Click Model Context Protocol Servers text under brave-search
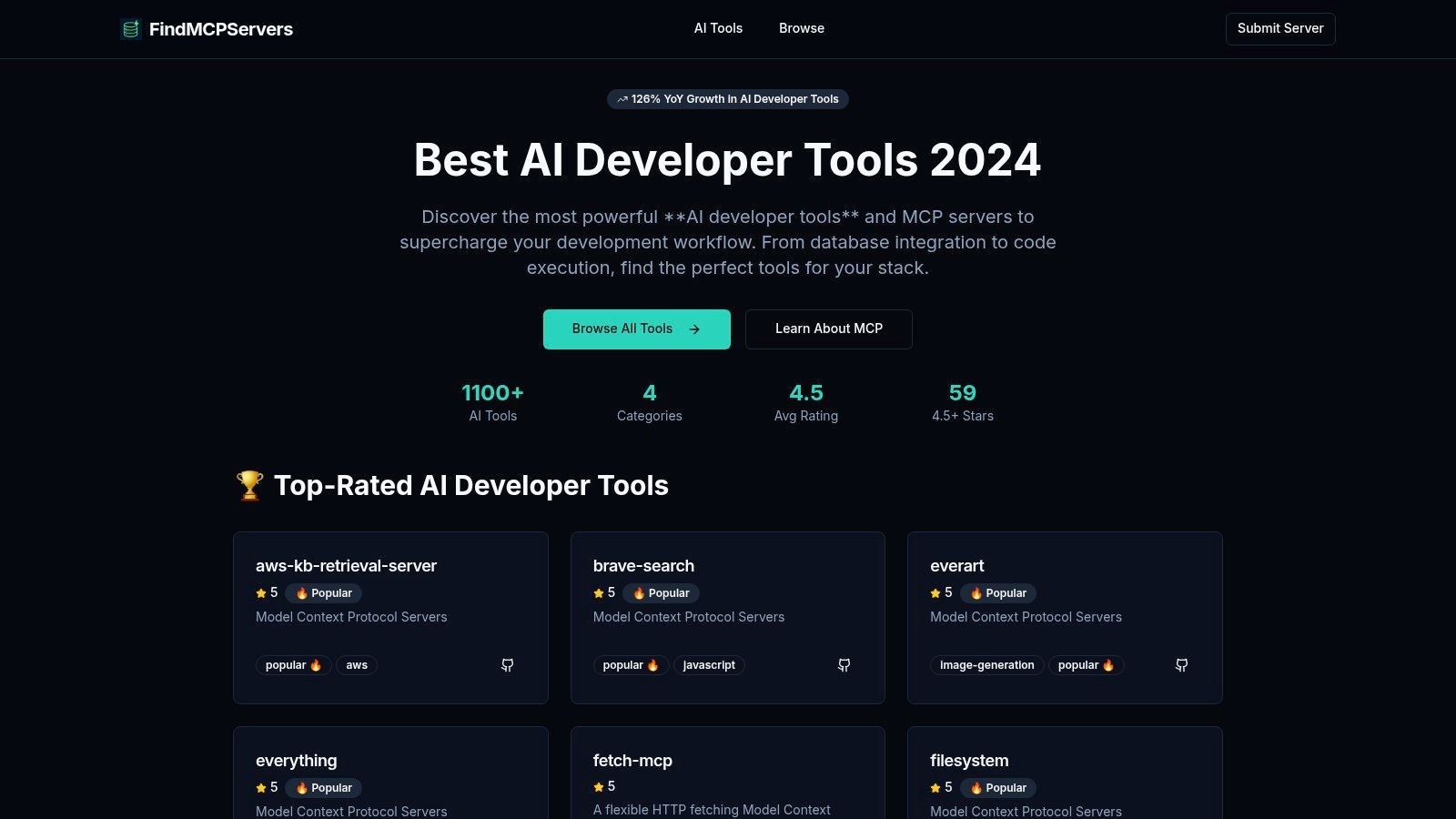The image size is (1456, 819). tap(689, 617)
